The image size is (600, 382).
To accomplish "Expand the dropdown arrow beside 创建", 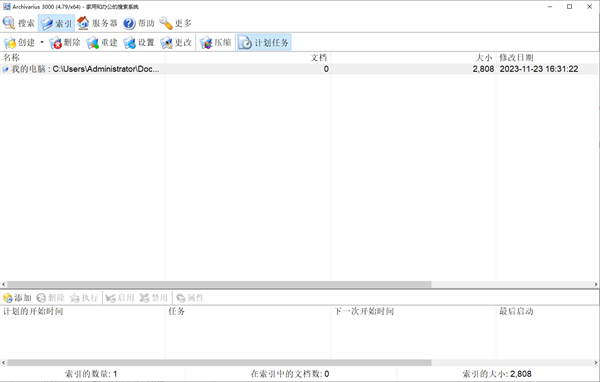I will click(42, 42).
